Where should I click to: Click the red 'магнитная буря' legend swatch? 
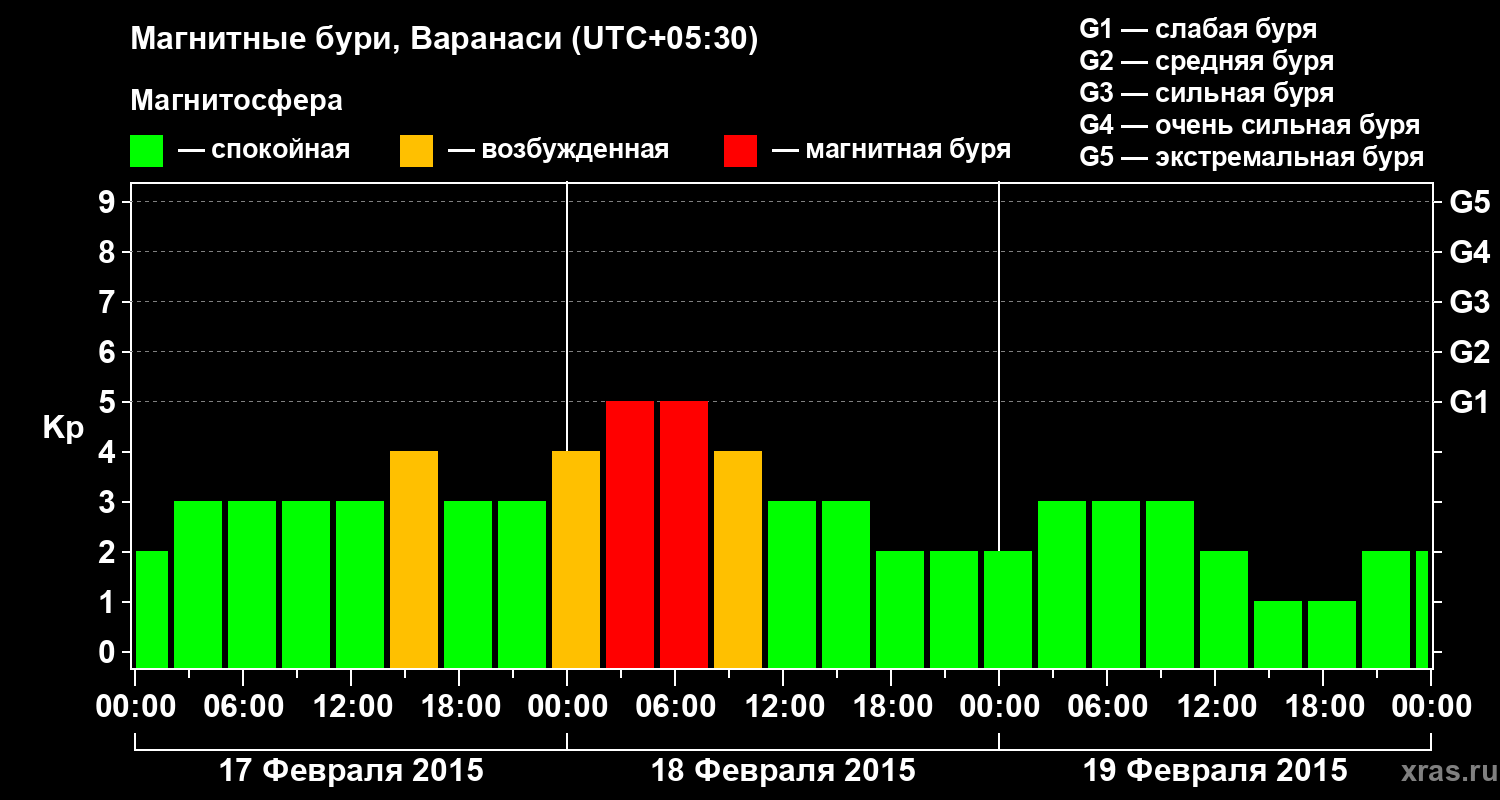pos(741,151)
